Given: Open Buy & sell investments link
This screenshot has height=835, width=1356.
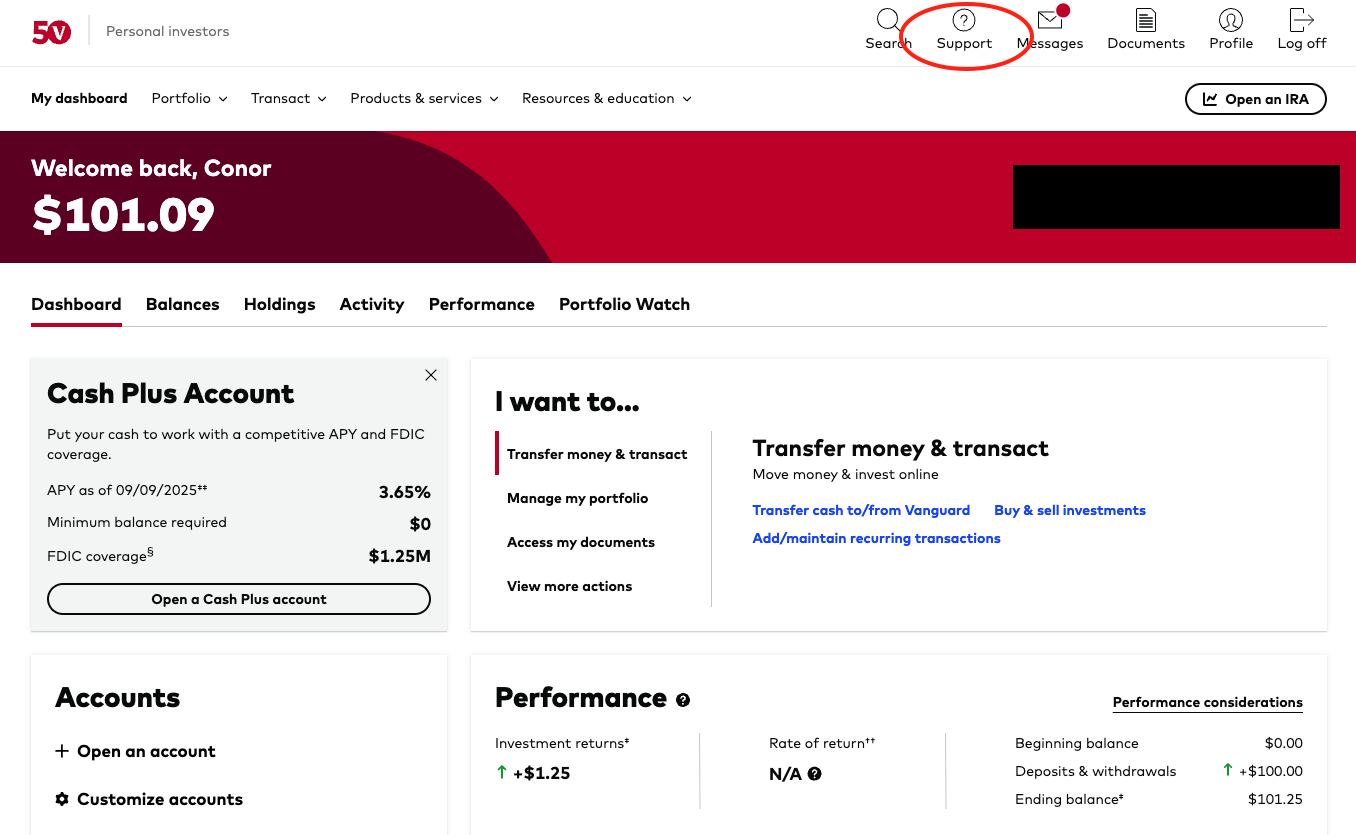Looking at the screenshot, I should [1070, 510].
